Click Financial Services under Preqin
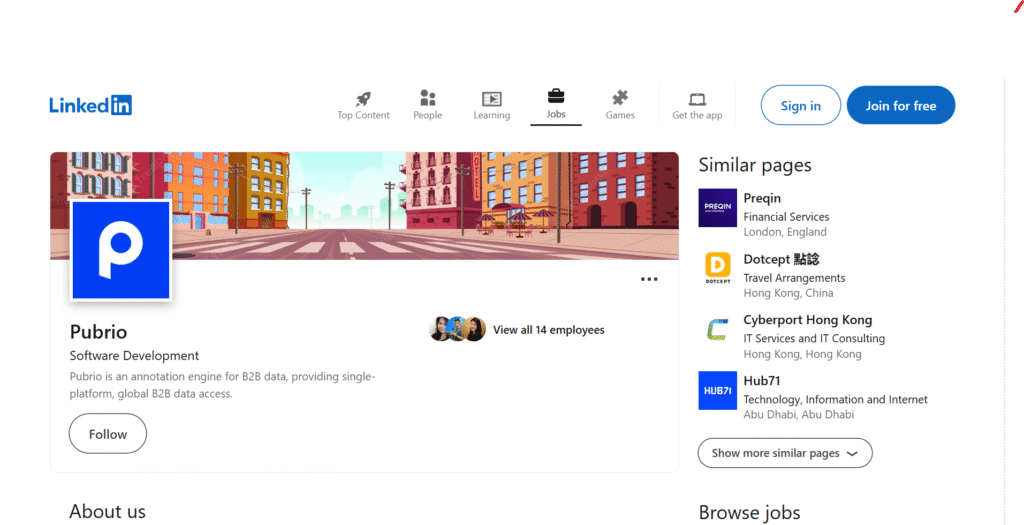The width and height of the screenshot is (1024, 525). click(x=786, y=217)
